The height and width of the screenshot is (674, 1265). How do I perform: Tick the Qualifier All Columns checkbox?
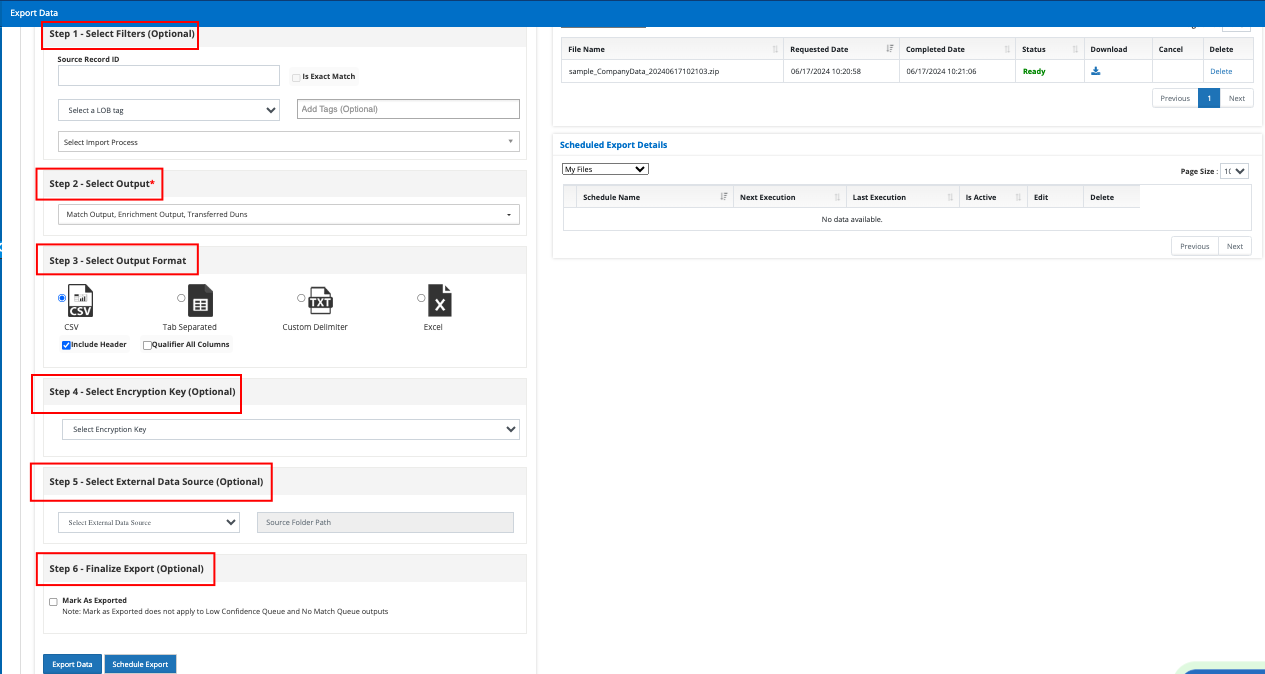coord(147,345)
